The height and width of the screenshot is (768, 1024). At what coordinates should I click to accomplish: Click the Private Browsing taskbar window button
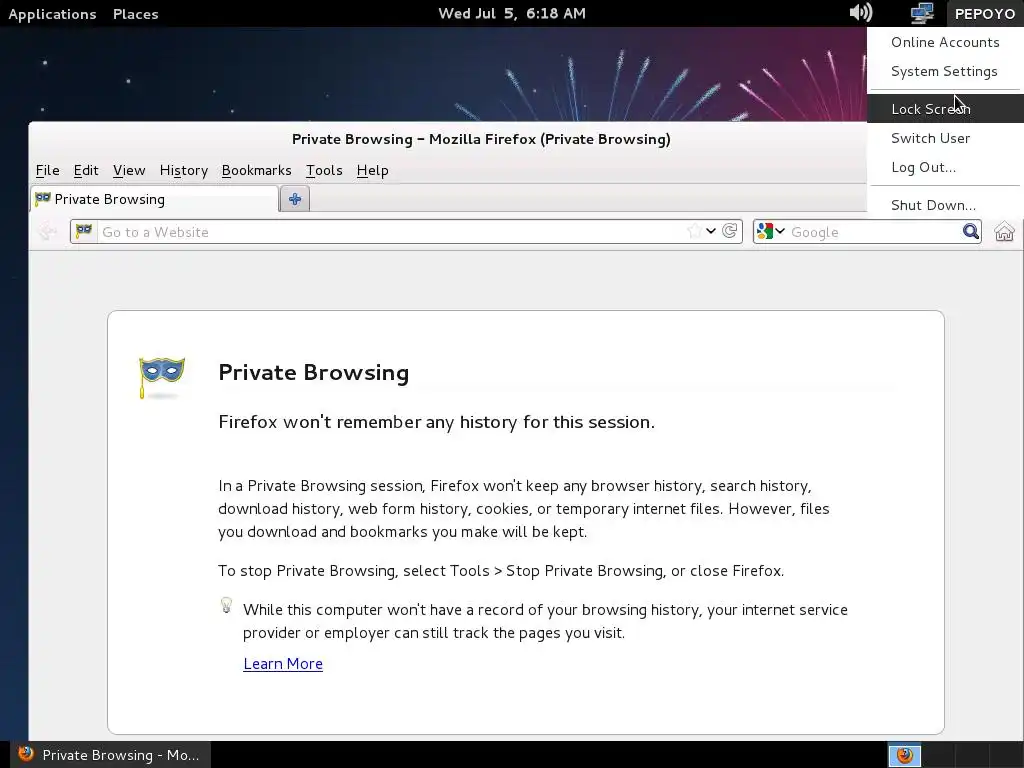(x=110, y=754)
